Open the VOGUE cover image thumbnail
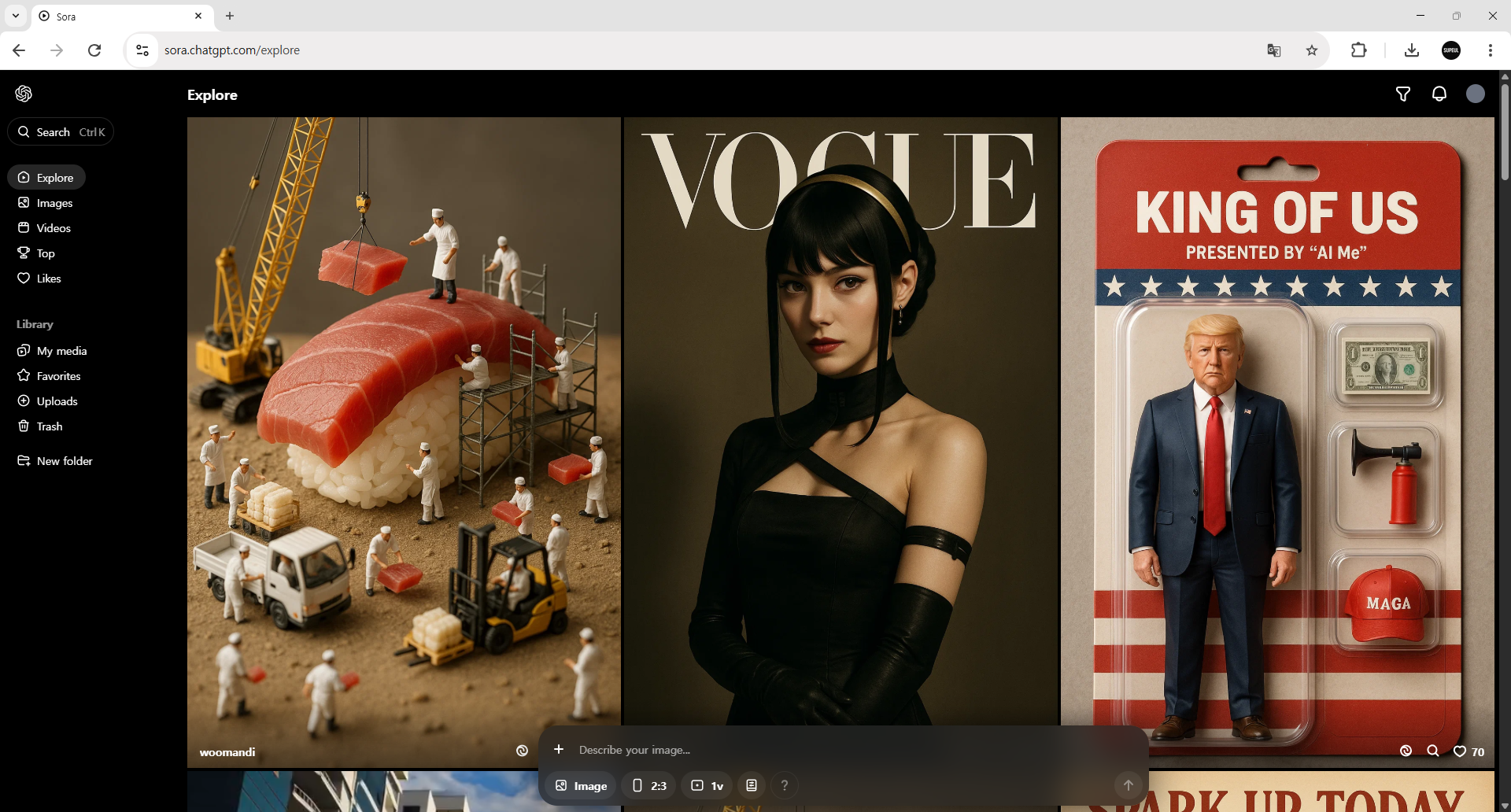The width and height of the screenshot is (1511, 812). coord(840,421)
